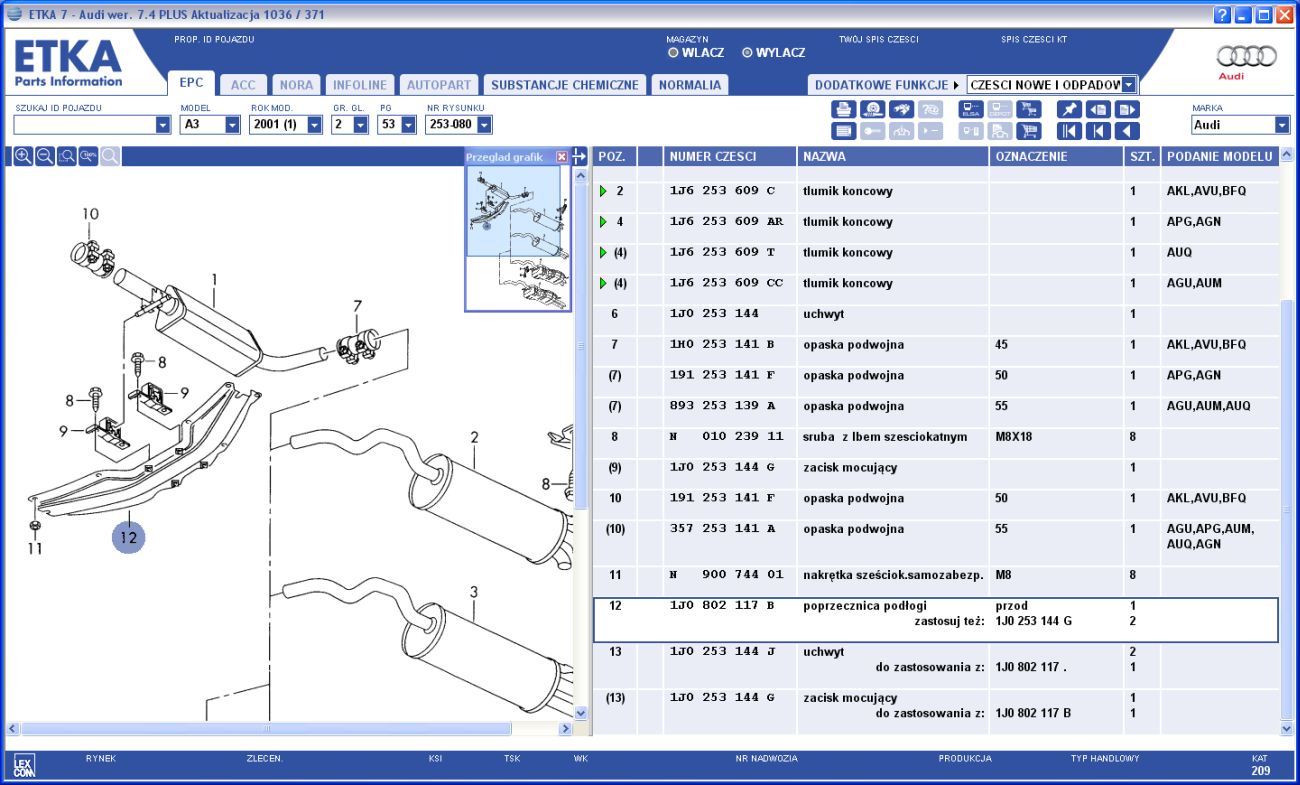Image resolution: width=1300 pixels, height=785 pixels.
Task: Open the MODEL dropdown showing A3
Action: tap(232, 125)
